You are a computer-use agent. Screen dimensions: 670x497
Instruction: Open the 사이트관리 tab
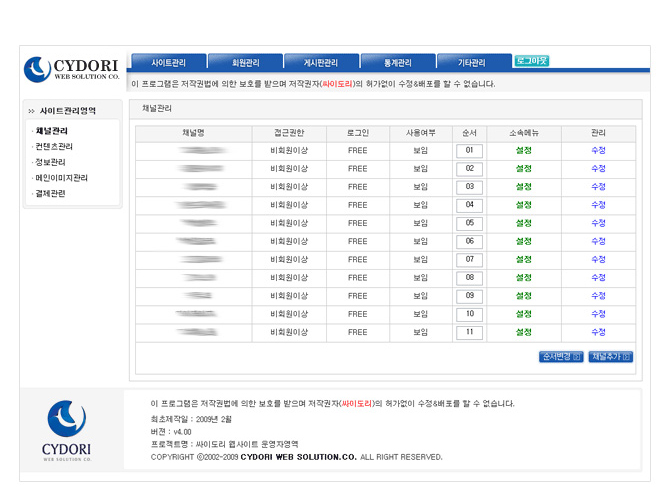point(168,62)
